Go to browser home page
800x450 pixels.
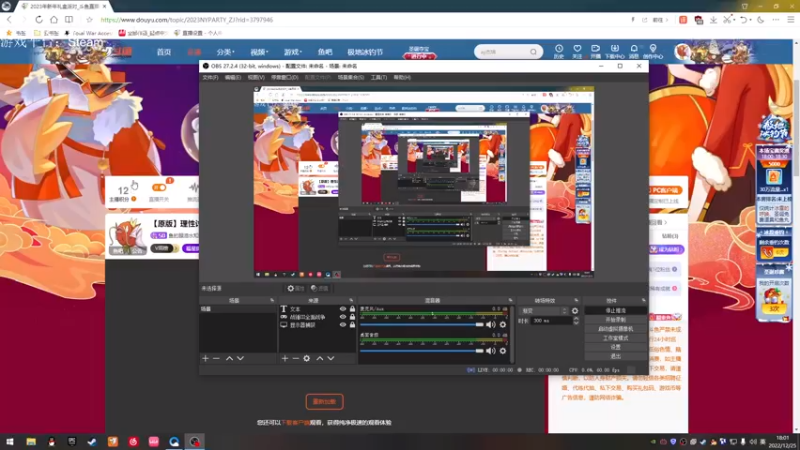pos(54,19)
